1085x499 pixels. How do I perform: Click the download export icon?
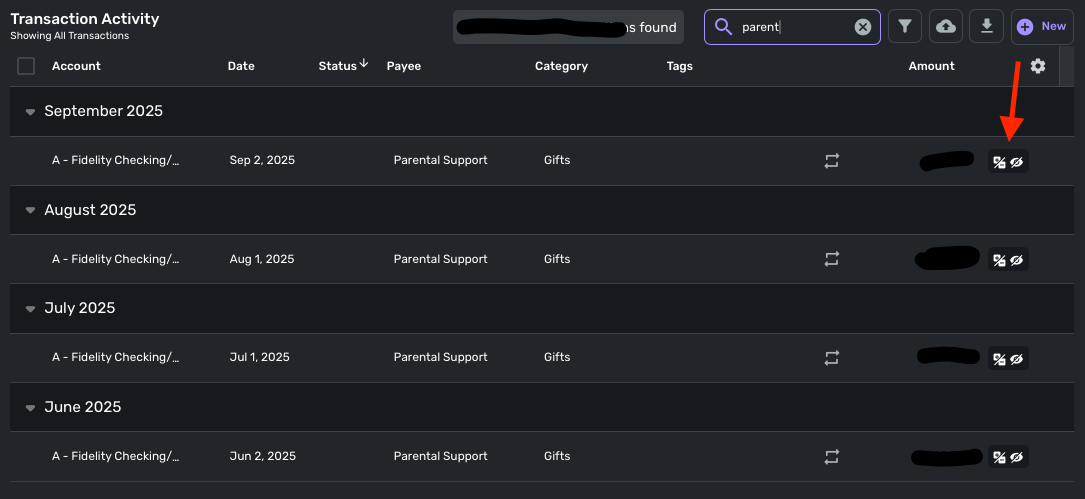click(986, 27)
